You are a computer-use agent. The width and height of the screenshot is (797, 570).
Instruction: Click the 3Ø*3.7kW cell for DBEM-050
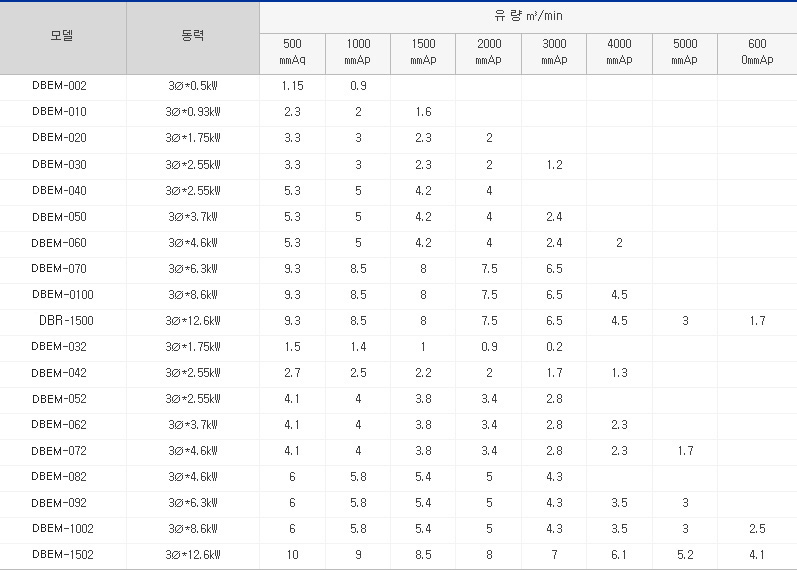click(x=193, y=217)
